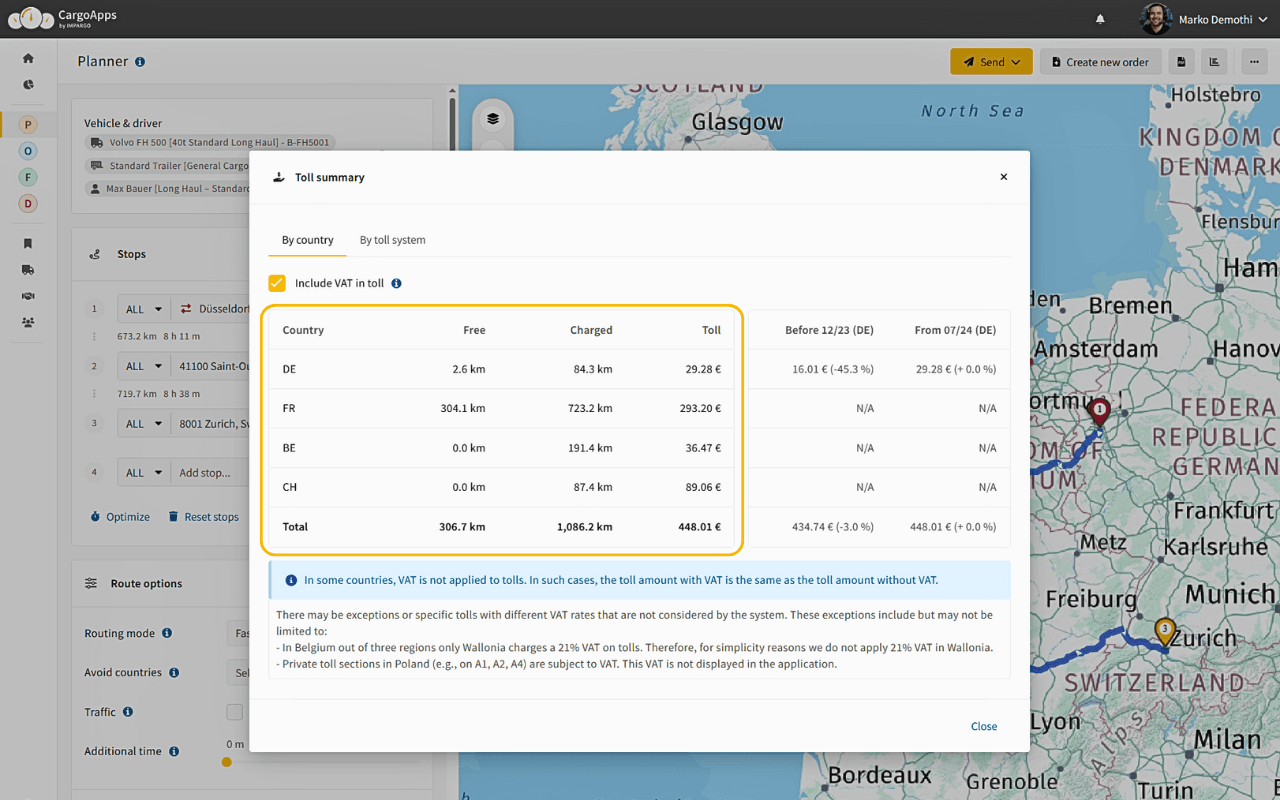Image resolution: width=1280 pixels, height=800 pixels.
Task: Open the Home icon in the sidebar
Action: 27,58
